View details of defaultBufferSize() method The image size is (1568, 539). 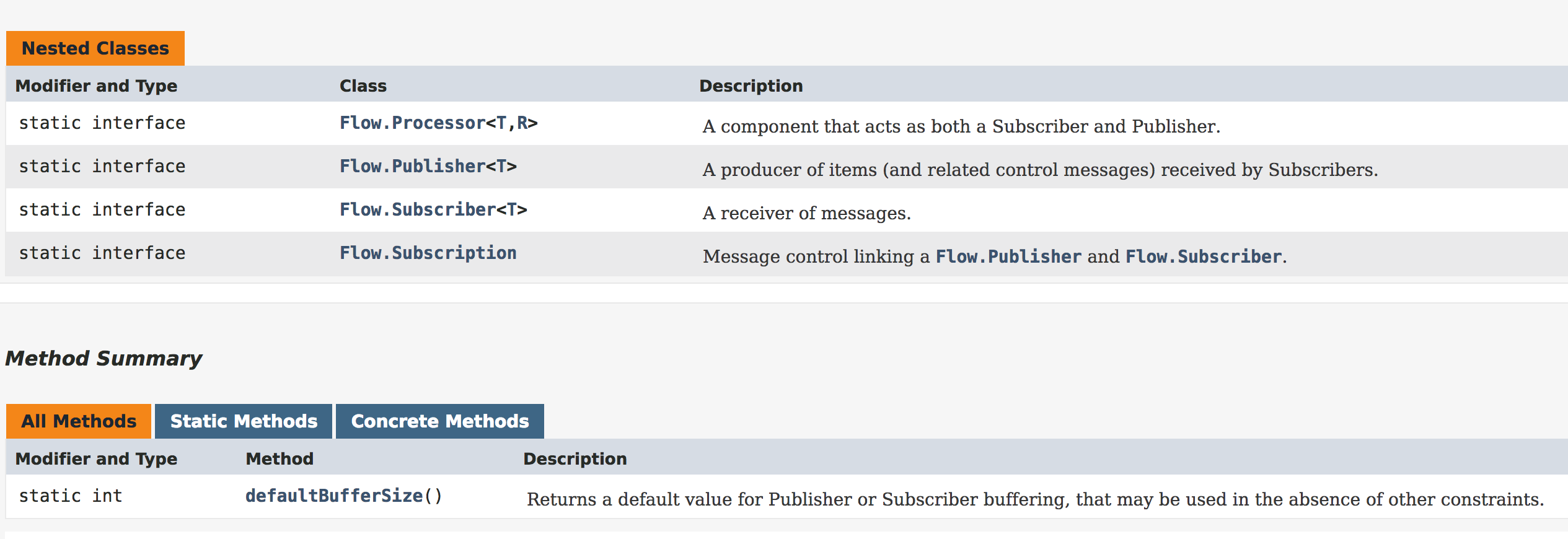tap(345, 496)
